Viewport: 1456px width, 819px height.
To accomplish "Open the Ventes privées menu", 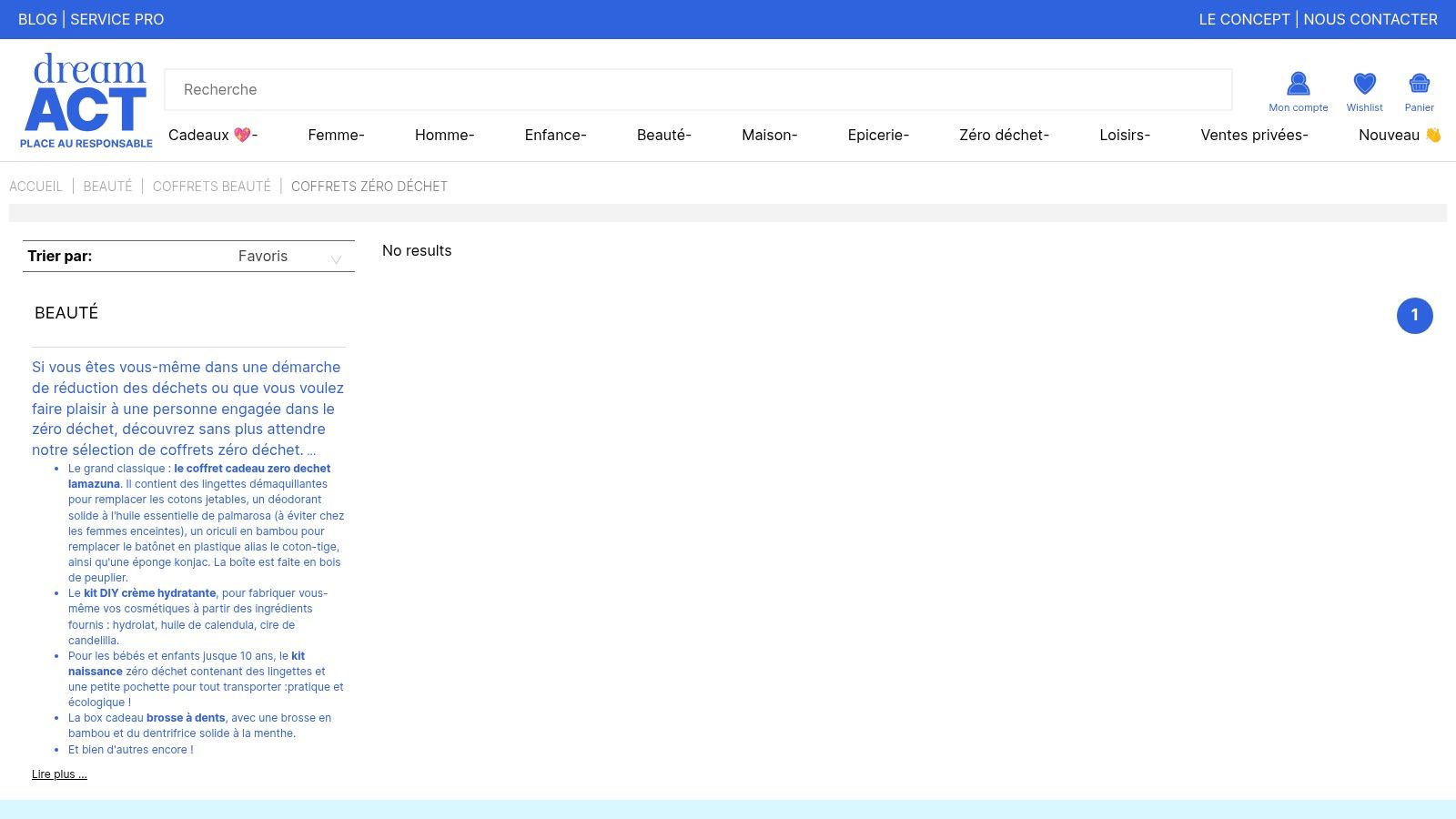I will [1254, 135].
